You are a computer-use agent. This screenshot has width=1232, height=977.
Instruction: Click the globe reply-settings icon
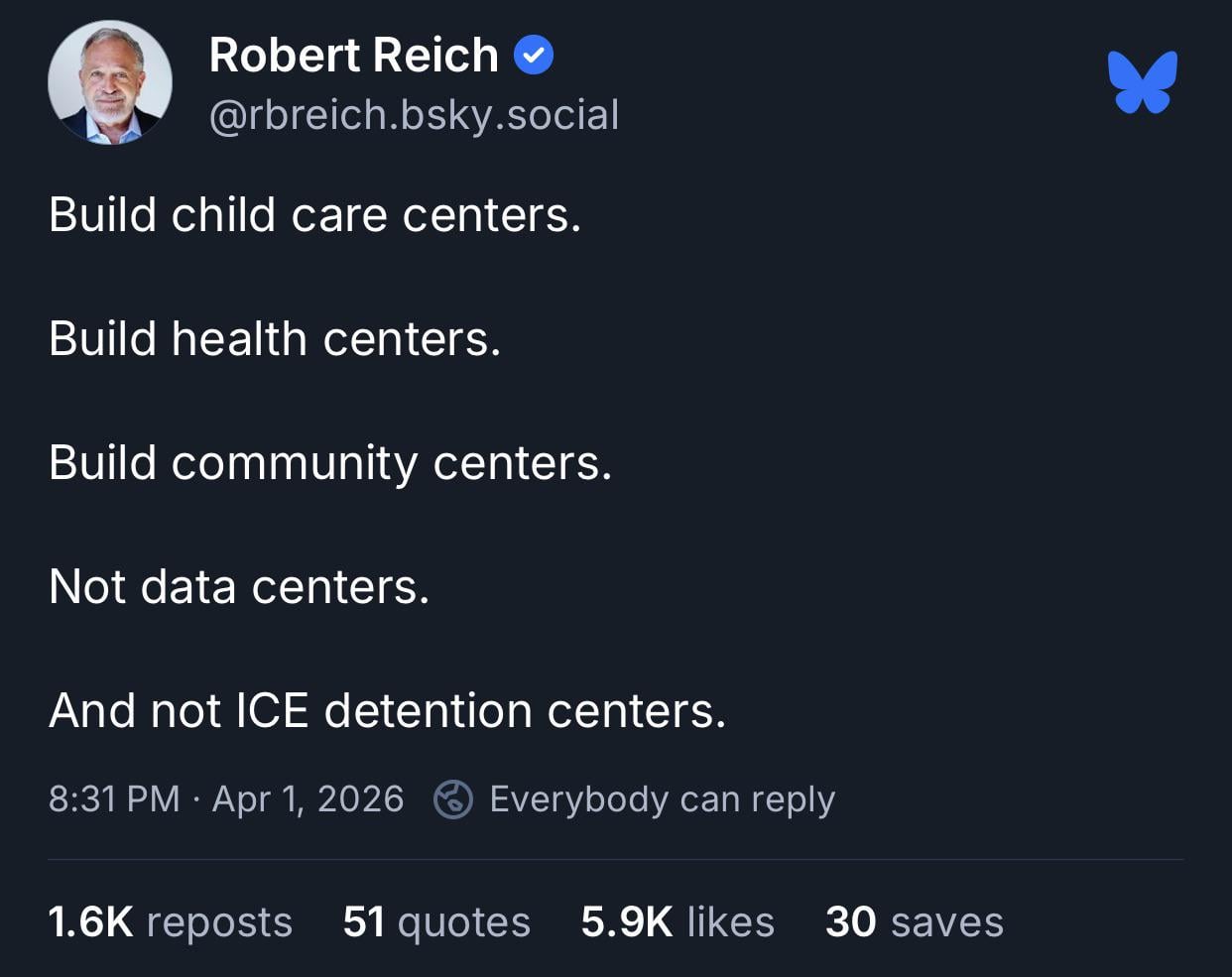(453, 798)
